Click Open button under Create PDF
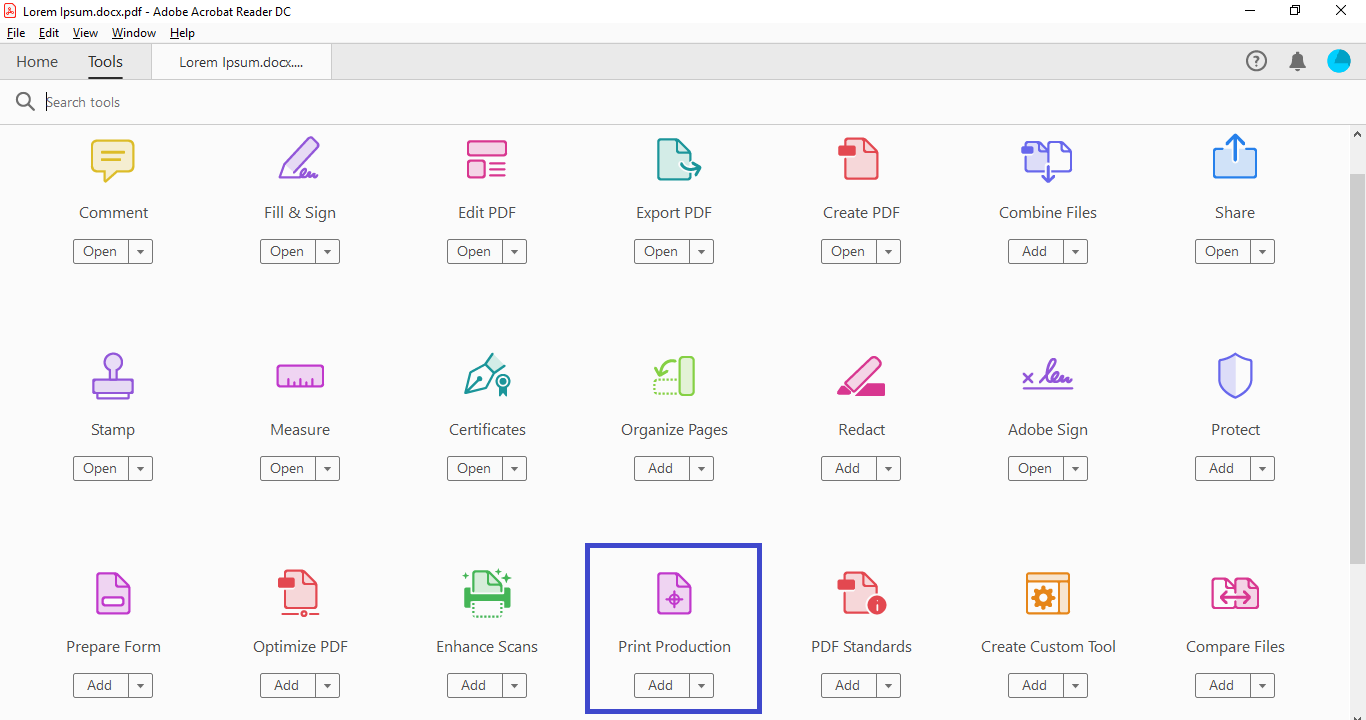This screenshot has width=1366, height=720. click(848, 252)
